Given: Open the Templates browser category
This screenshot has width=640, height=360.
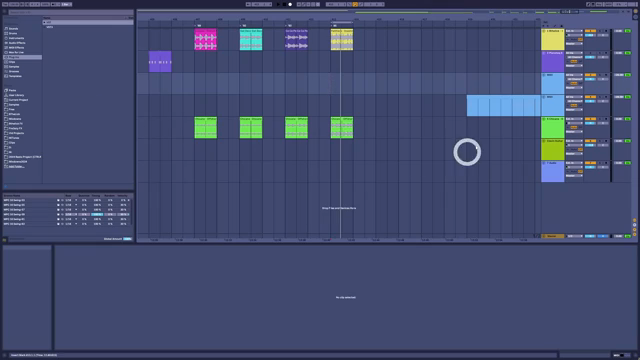Looking at the screenshot, I should [x=15, y=76].
